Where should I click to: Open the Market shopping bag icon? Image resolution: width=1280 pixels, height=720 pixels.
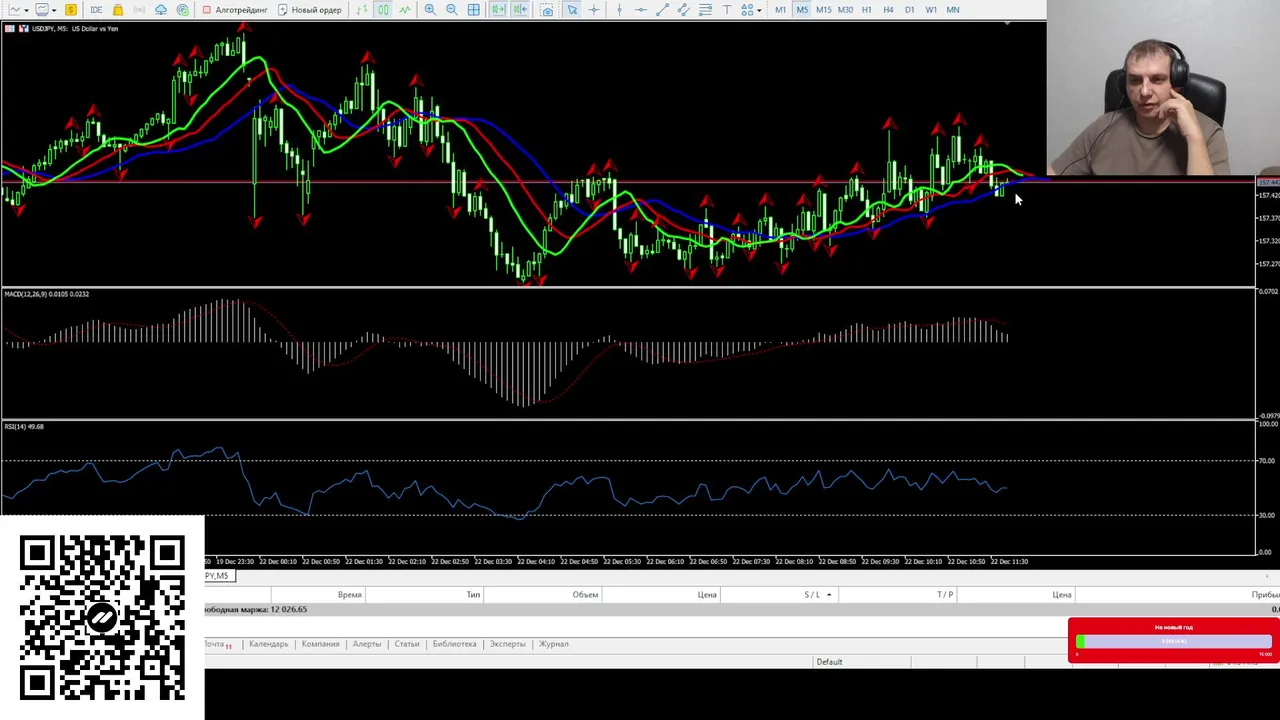click(x=118, y=10)
